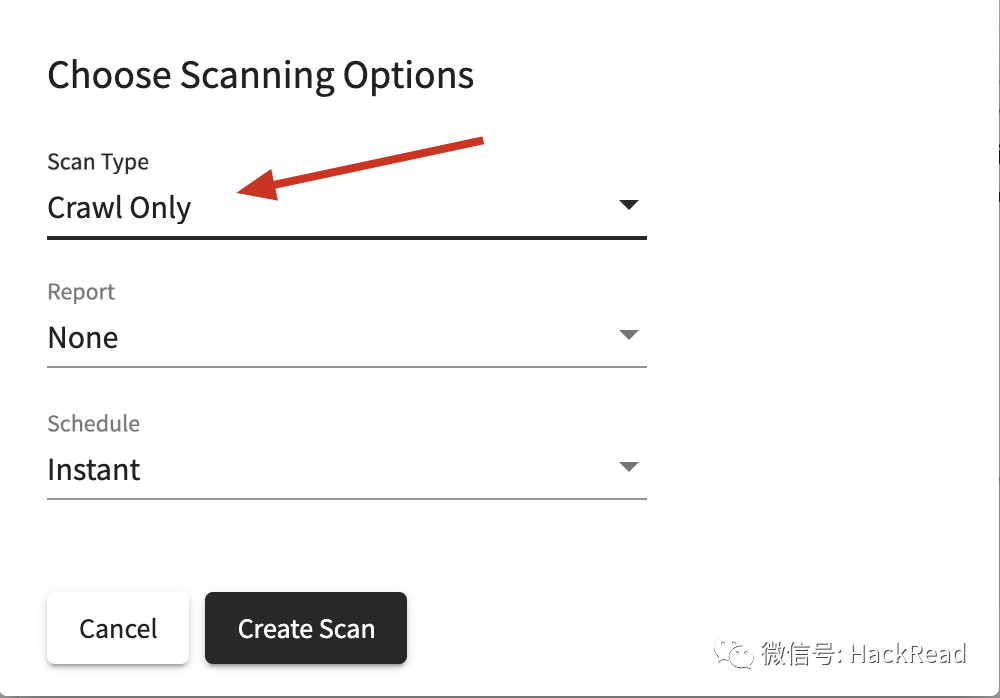Click the WeChat logo watermark icon
This screenshot has width=1000, height=698.
tap(733, 653)
